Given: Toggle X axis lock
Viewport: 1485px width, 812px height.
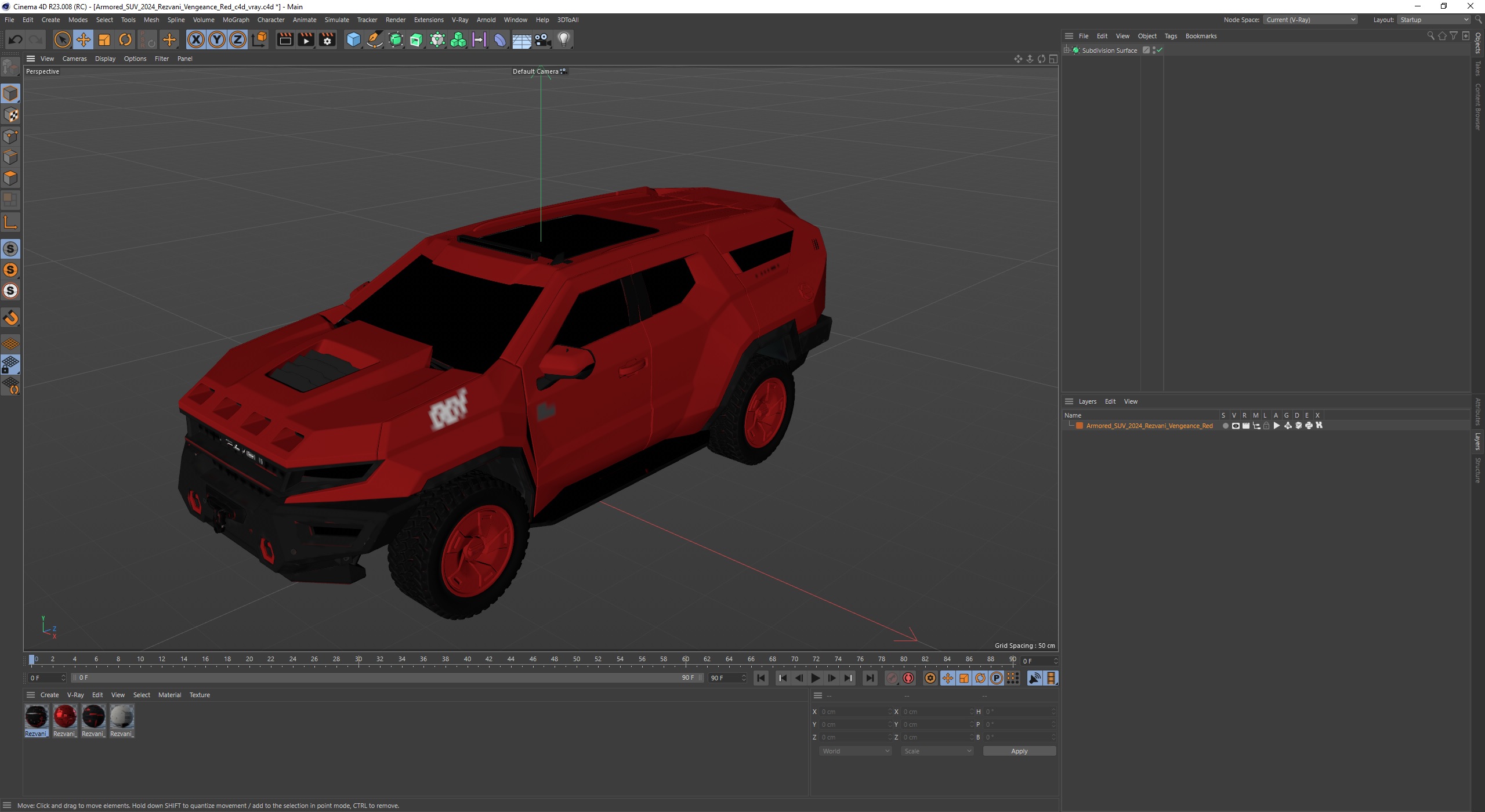Looking at the screenshot, I should pyautogui.click(x=196, y=39).
